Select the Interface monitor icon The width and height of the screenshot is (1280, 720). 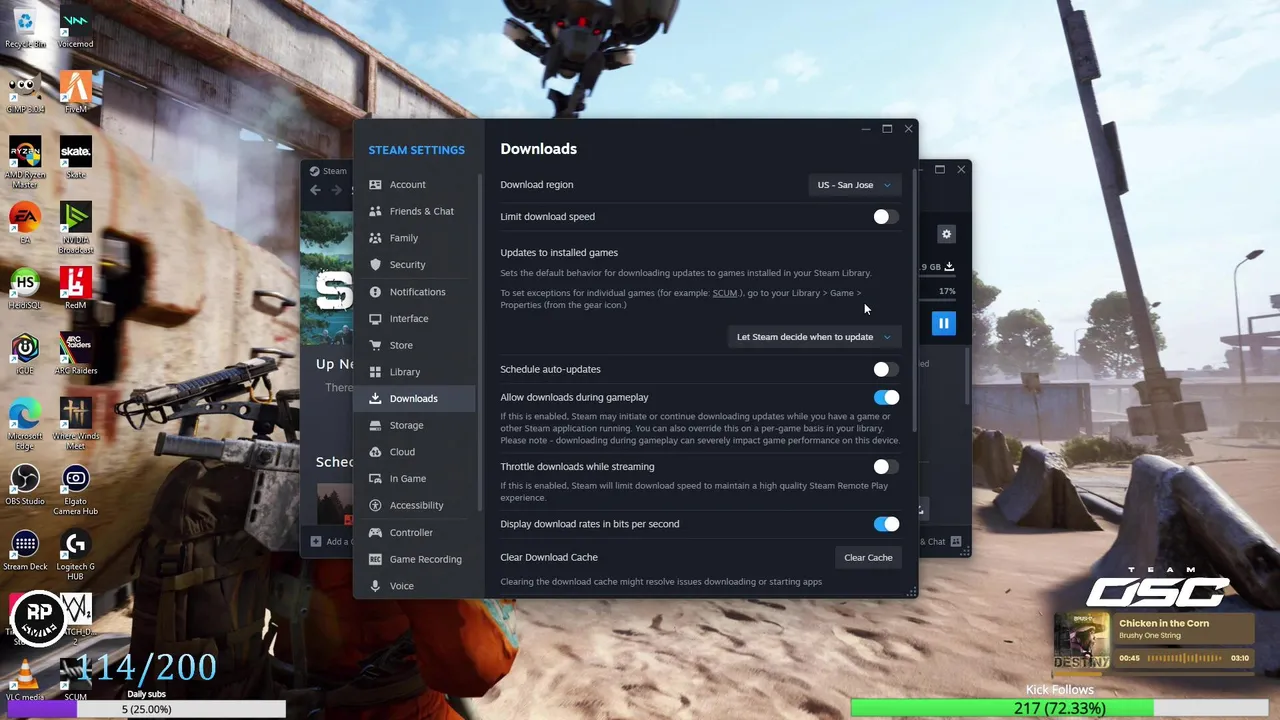375,318
